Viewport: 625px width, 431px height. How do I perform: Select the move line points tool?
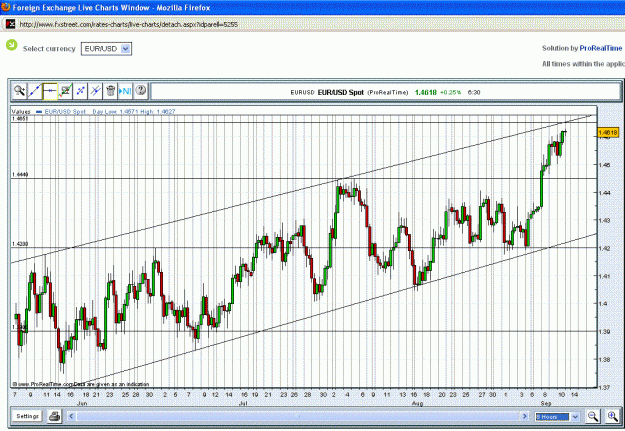pos(80,91)
